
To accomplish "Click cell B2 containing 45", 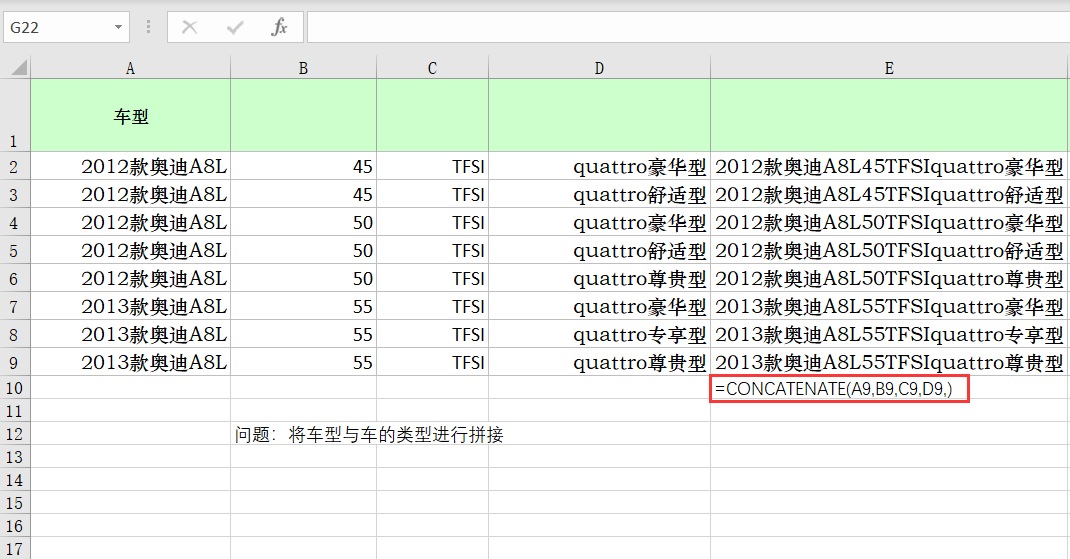I will coord(304,167).
